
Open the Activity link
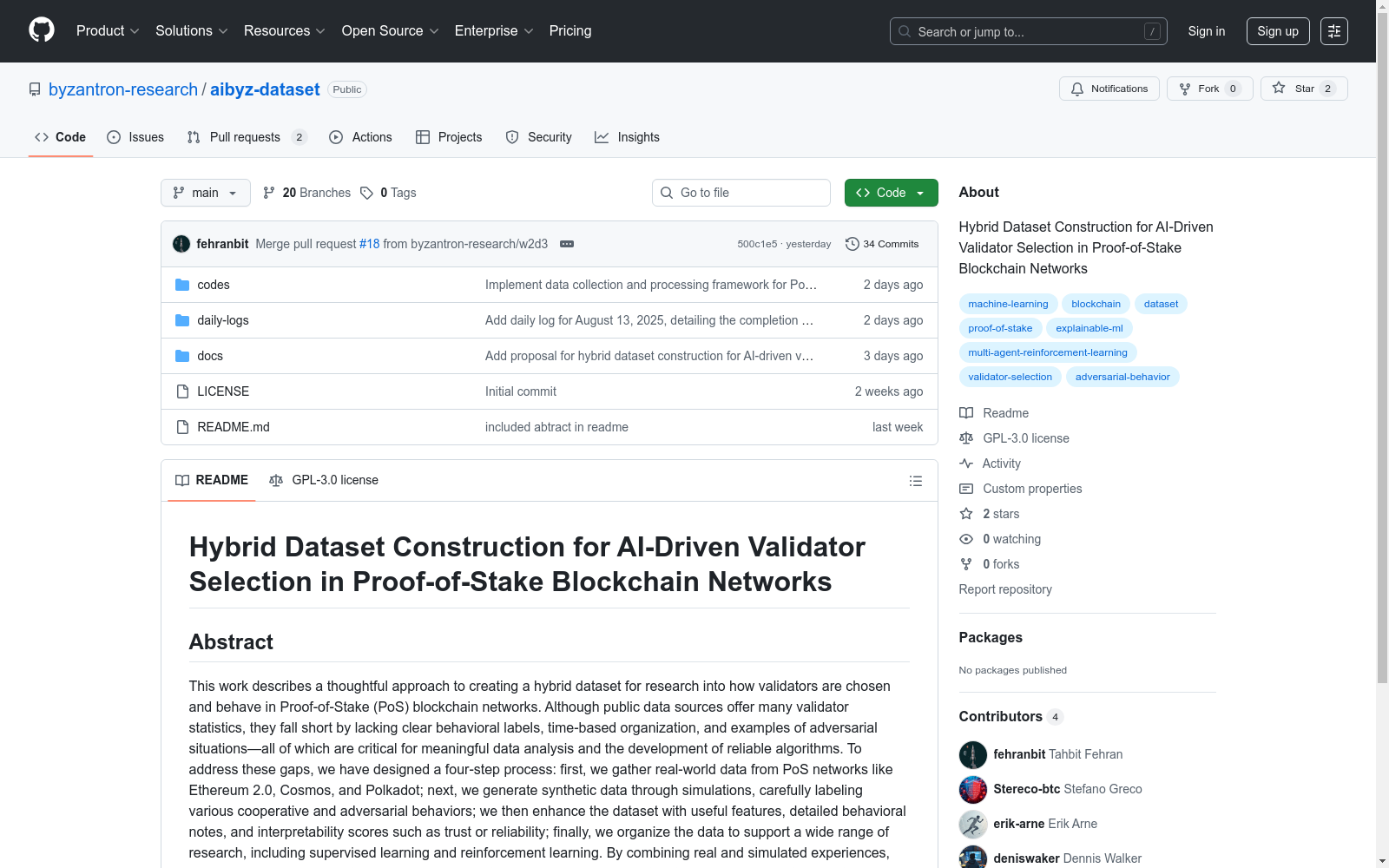click(991, 464)
